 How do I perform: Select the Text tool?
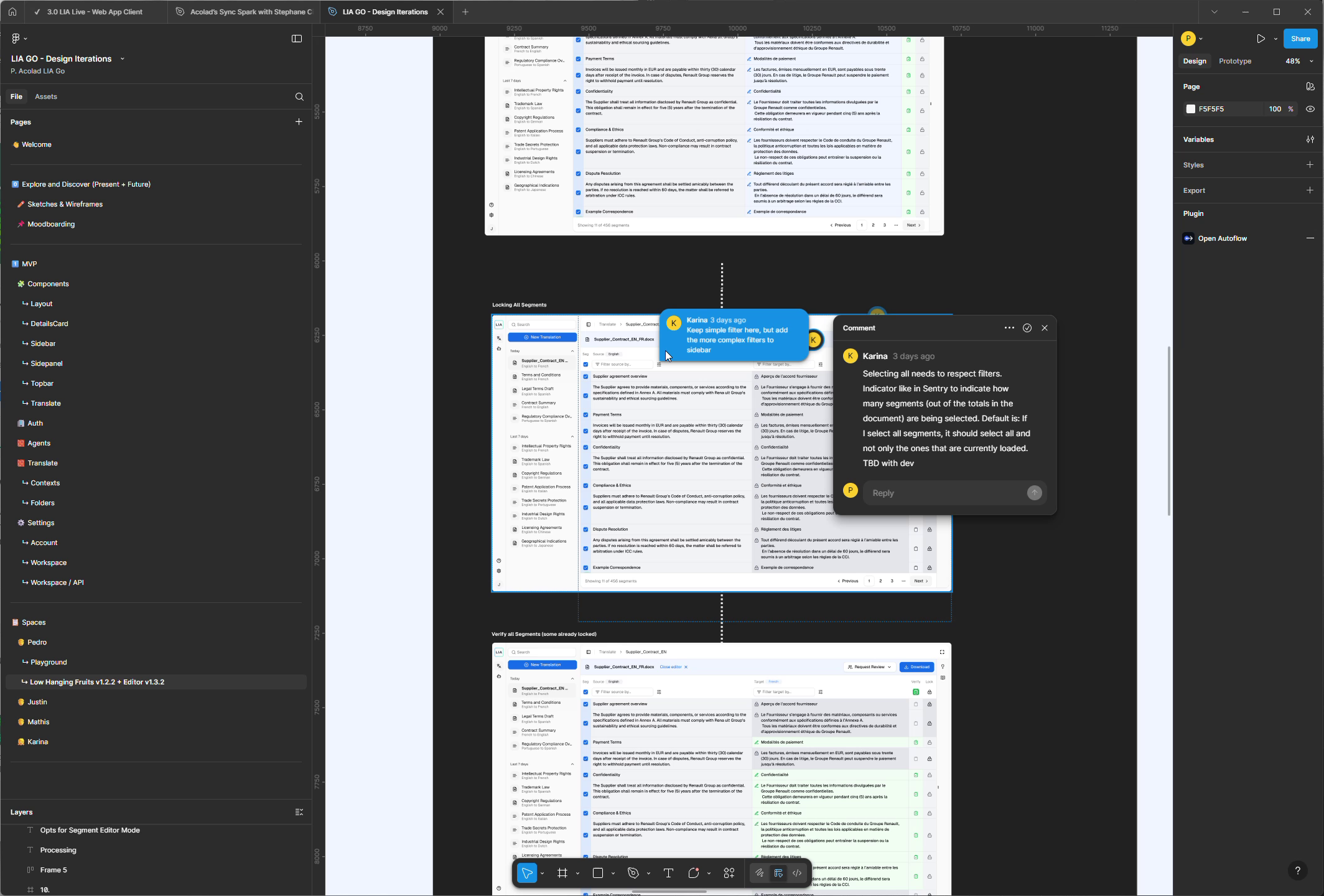coord(668,873)
